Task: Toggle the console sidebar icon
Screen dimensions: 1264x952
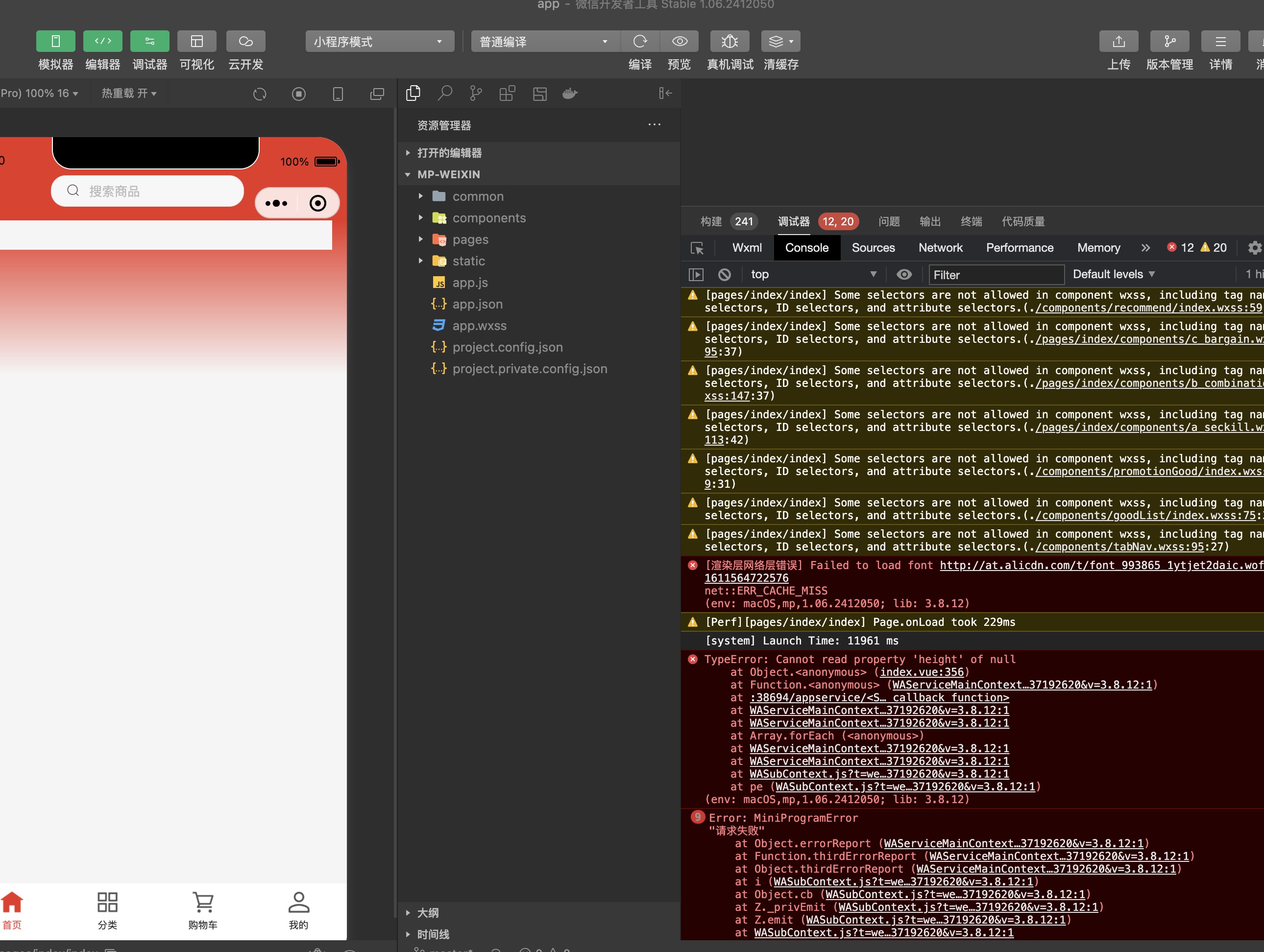Action: 696,275
